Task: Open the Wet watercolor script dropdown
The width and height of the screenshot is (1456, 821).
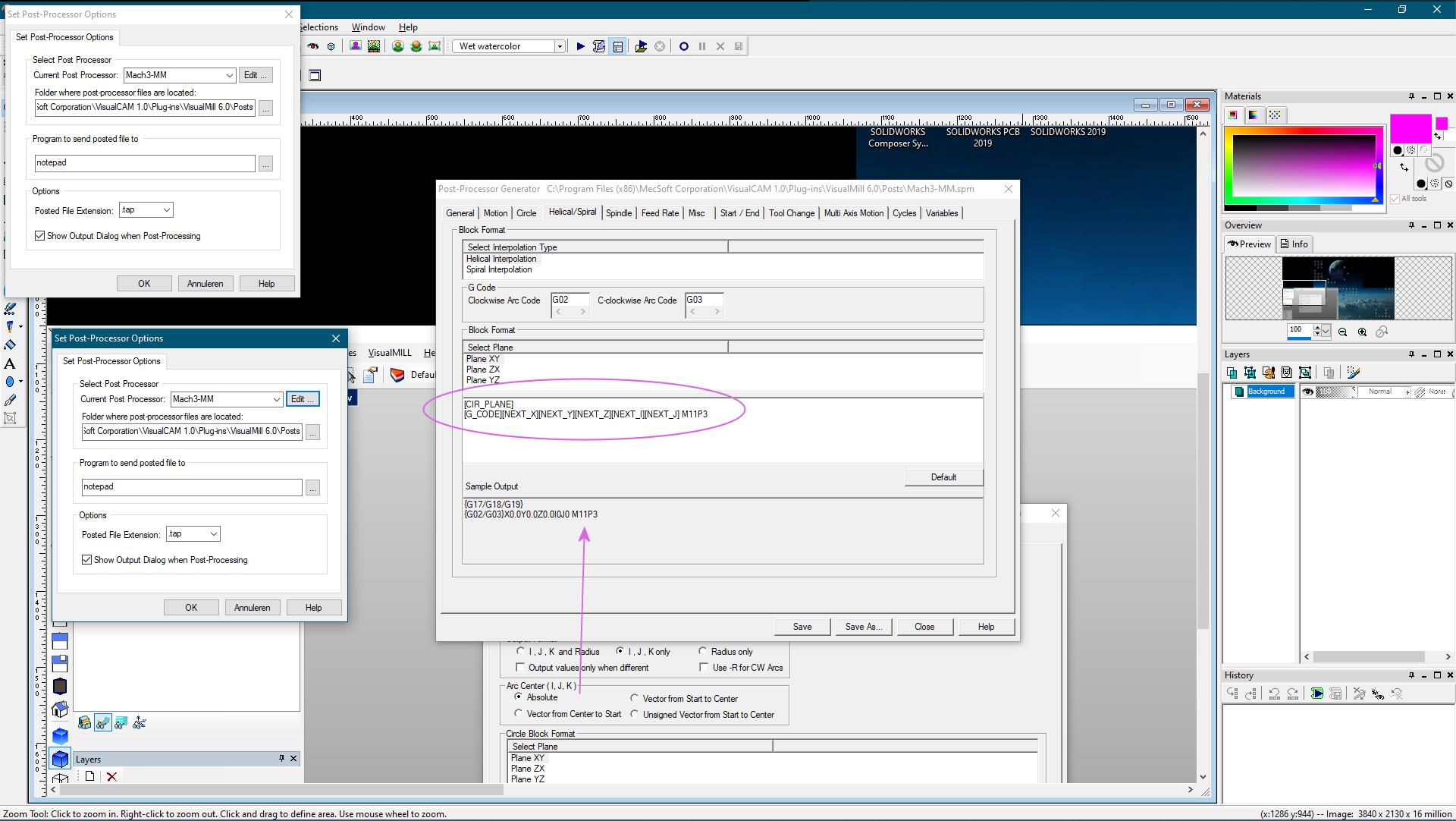Action: [560, 46]
